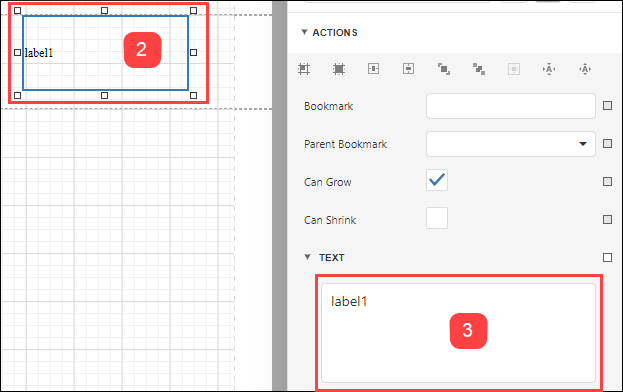Image resolution: width=623 pixels, height=392 pixels.
Task: Click the bottom-right resize handle of label1
Action: pyautogui.click(x=193, y=95)
